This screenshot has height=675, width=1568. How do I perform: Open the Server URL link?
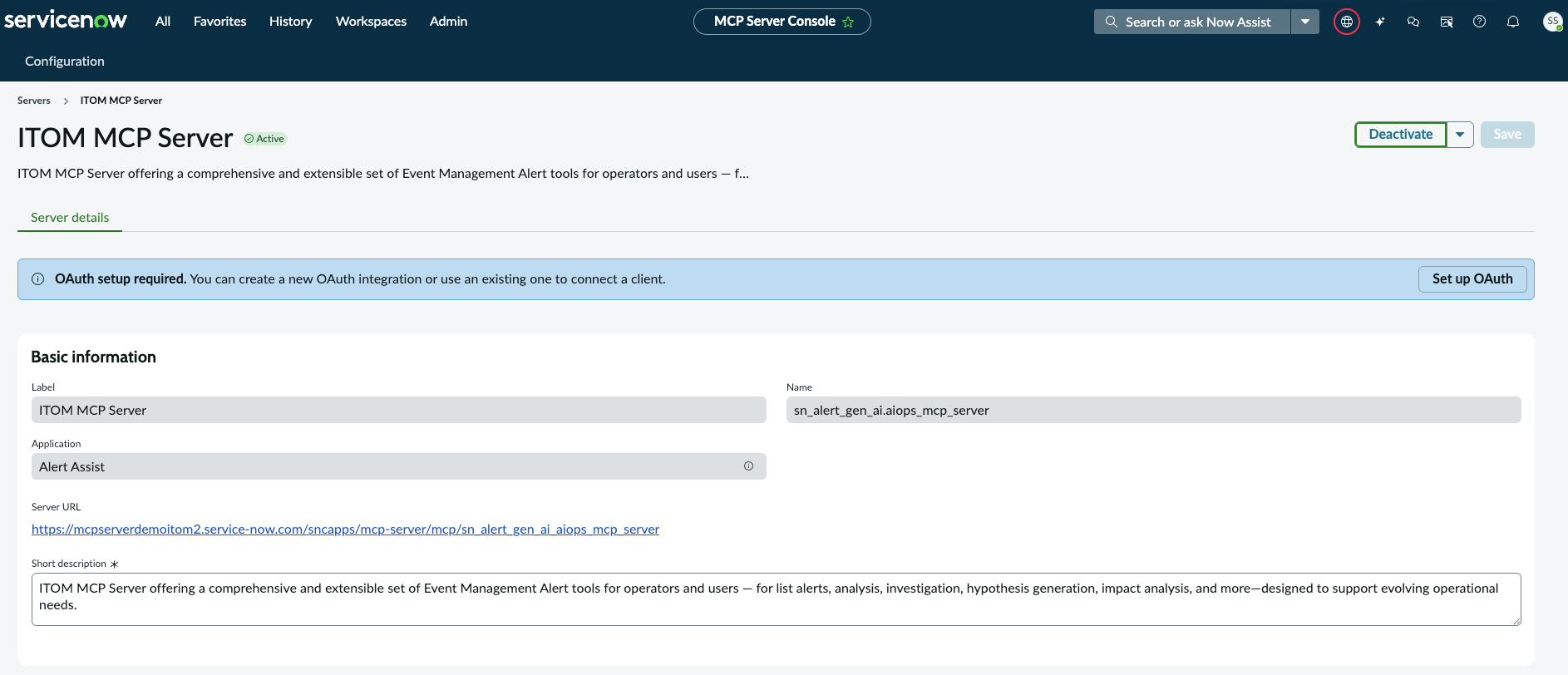pos(345,530)
